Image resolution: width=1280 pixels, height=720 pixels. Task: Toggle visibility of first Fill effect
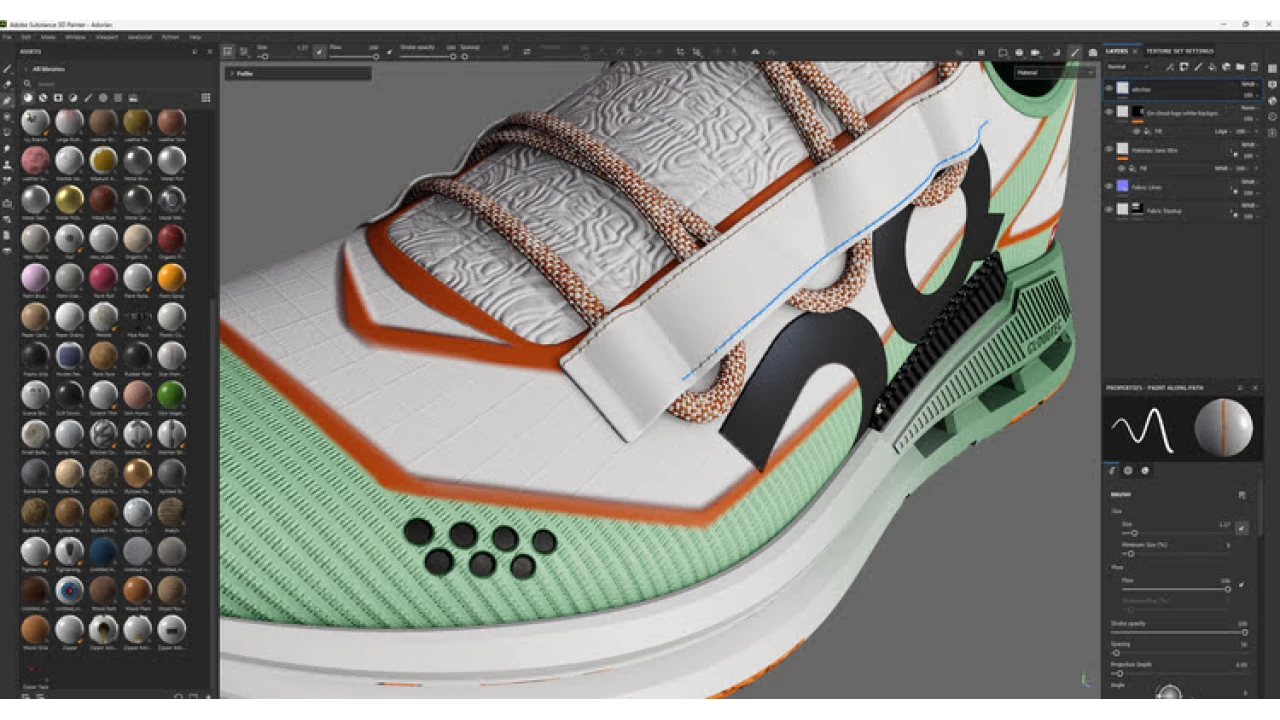1136,131
